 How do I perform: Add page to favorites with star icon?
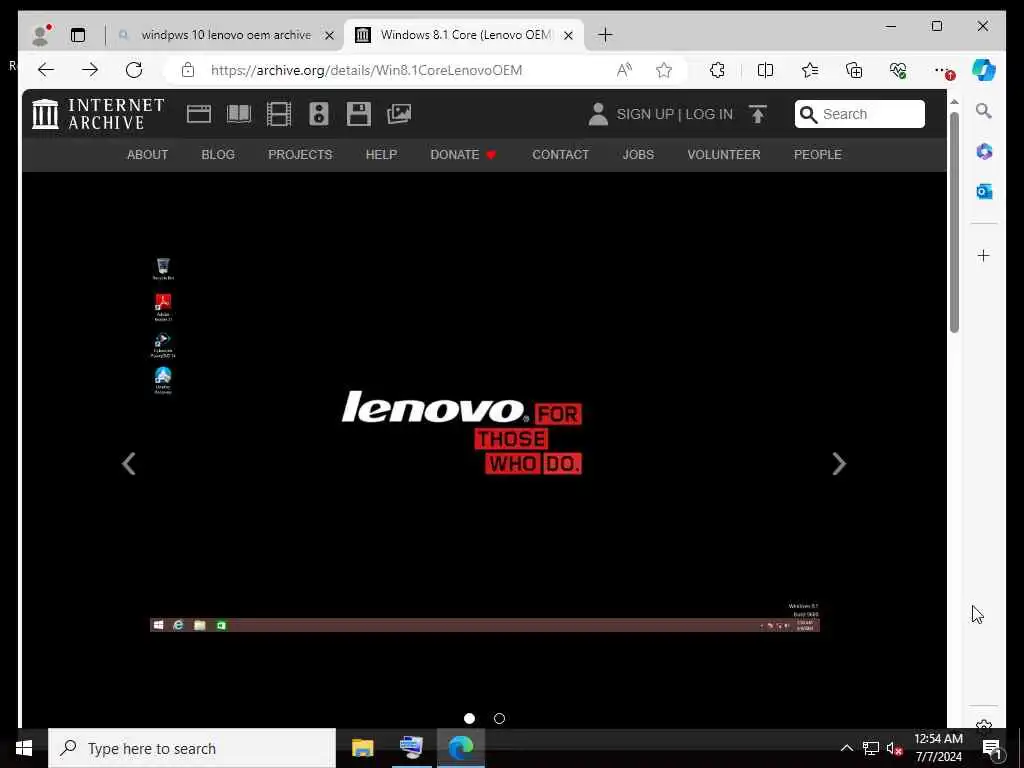tap(664, 70)
